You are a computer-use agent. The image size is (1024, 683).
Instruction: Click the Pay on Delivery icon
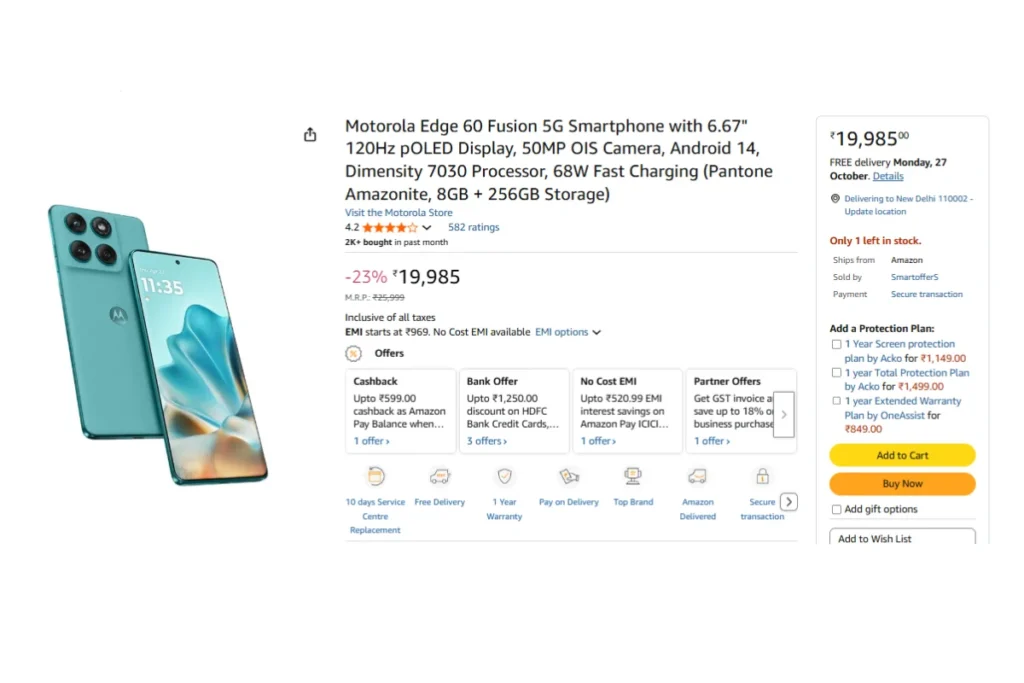tap(569, 477)
